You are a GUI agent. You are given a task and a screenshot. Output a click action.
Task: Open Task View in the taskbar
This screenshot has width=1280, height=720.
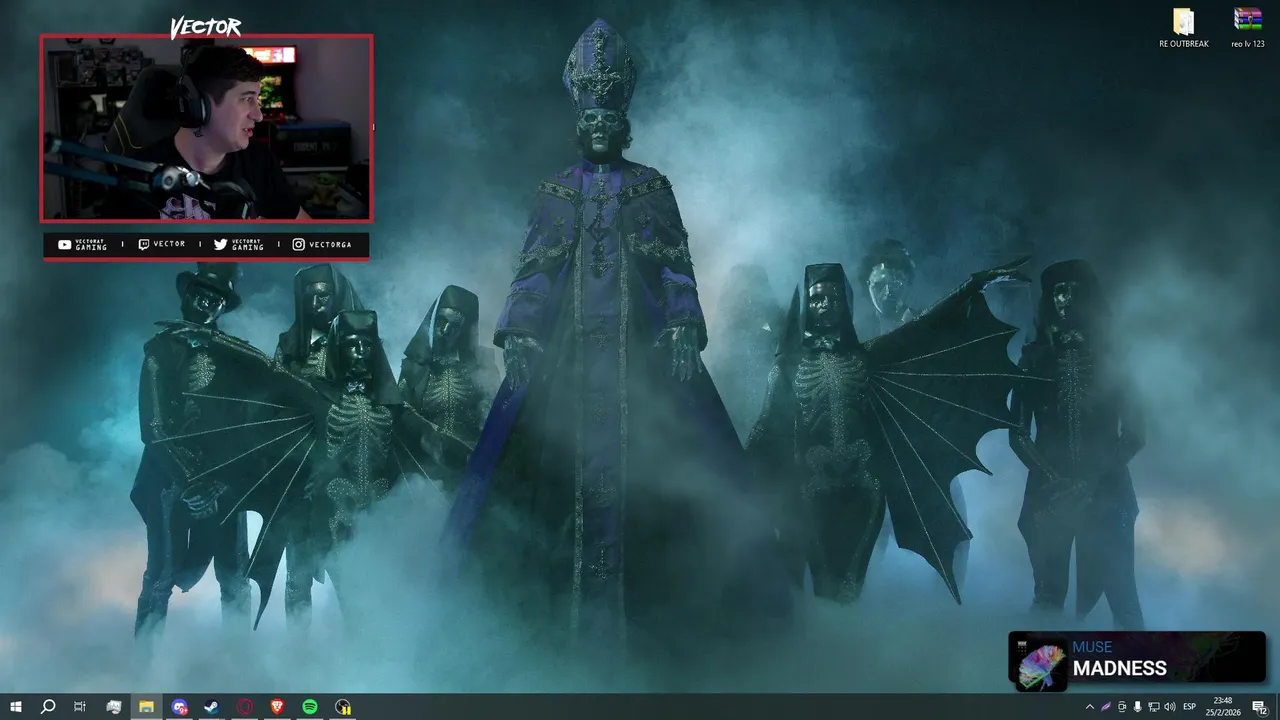coord(80,707)
